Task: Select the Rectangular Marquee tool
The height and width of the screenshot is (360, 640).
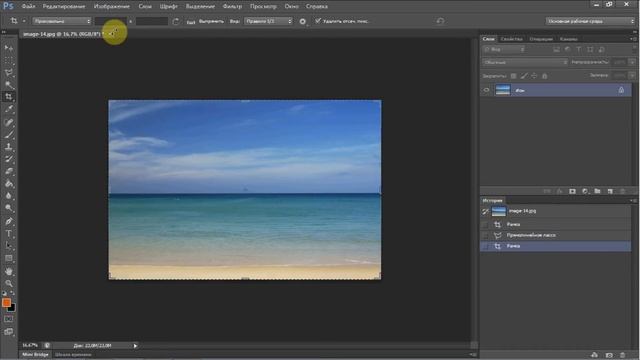Action: (x=9, y=60)
